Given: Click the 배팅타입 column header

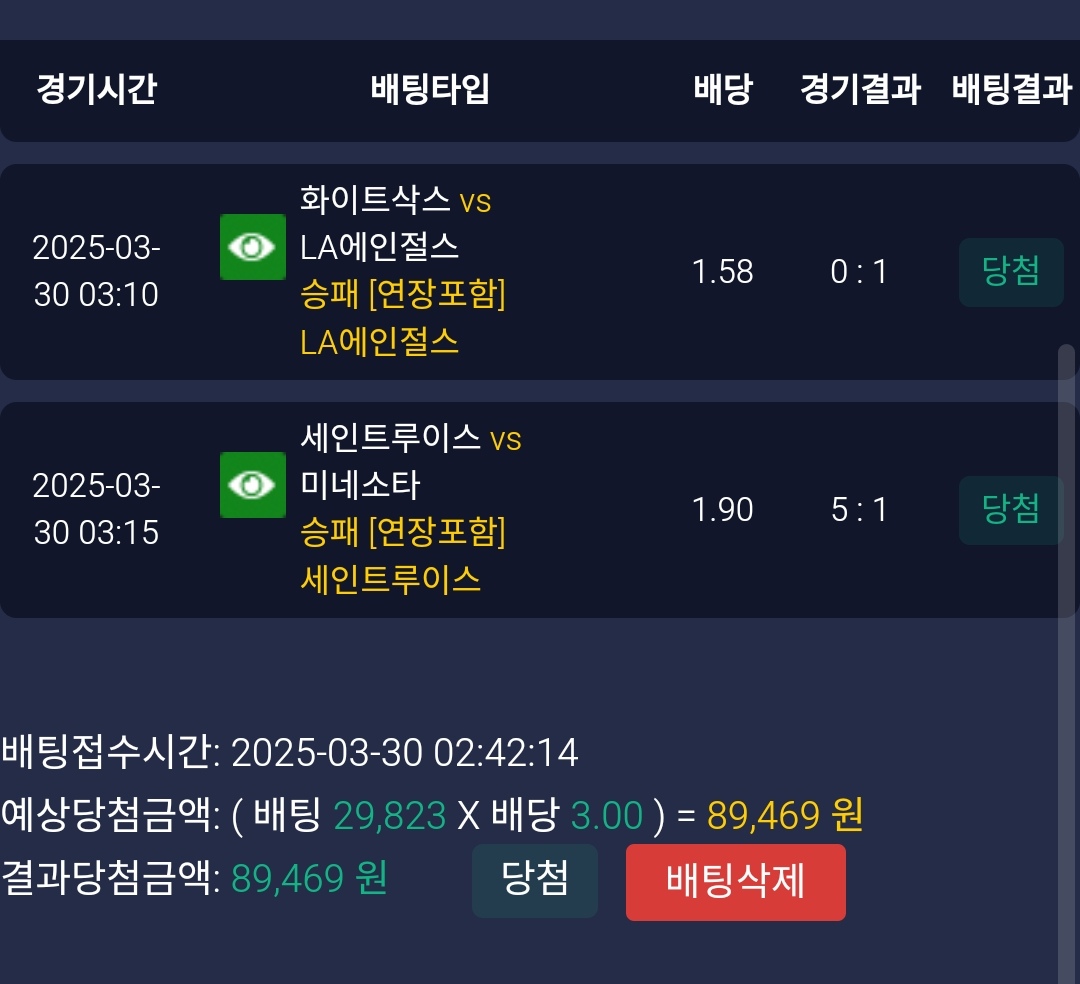Looking at the screenshot, I should point(430,90).
